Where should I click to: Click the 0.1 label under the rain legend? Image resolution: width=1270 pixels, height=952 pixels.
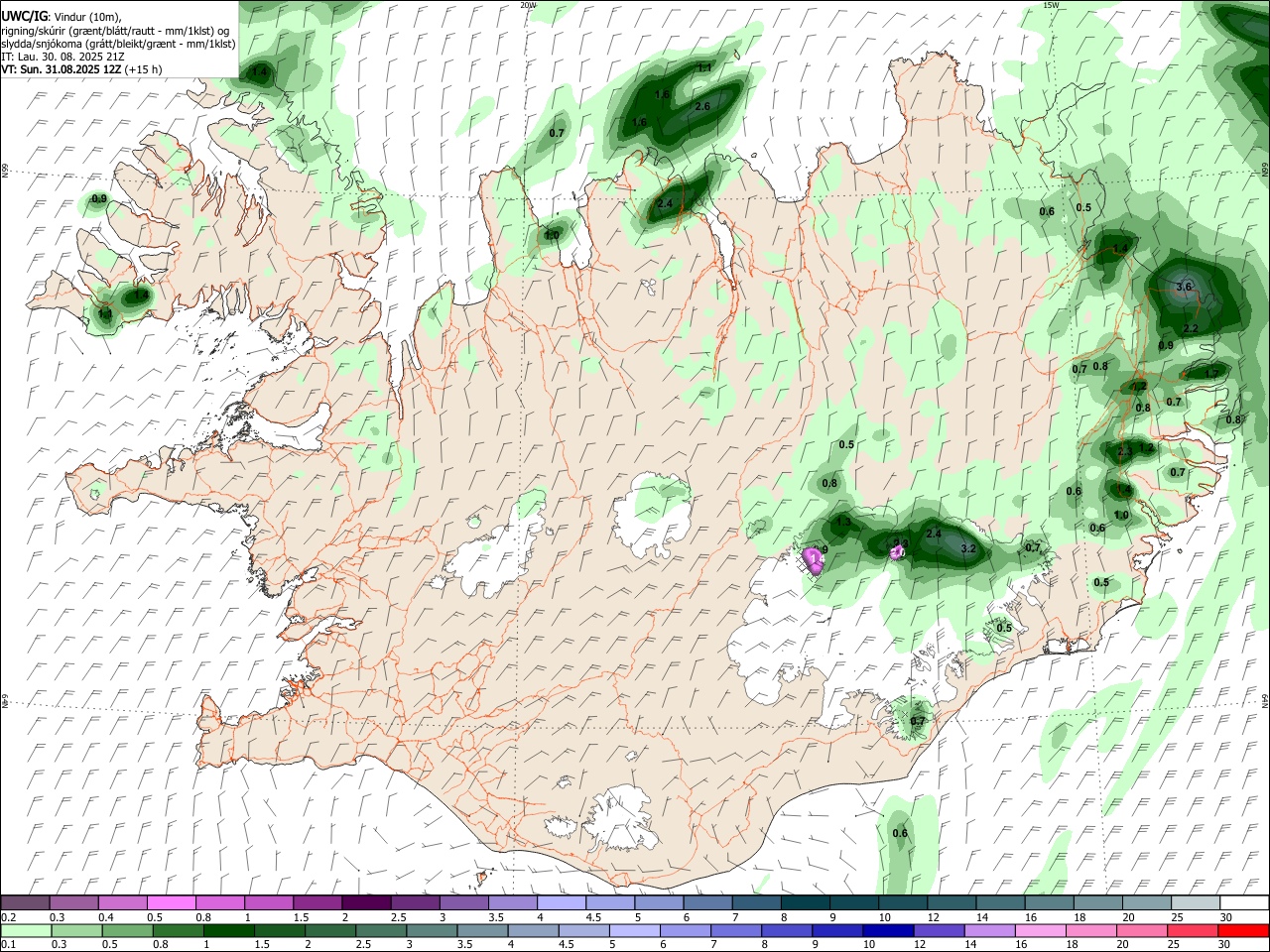tap(8, 944)
